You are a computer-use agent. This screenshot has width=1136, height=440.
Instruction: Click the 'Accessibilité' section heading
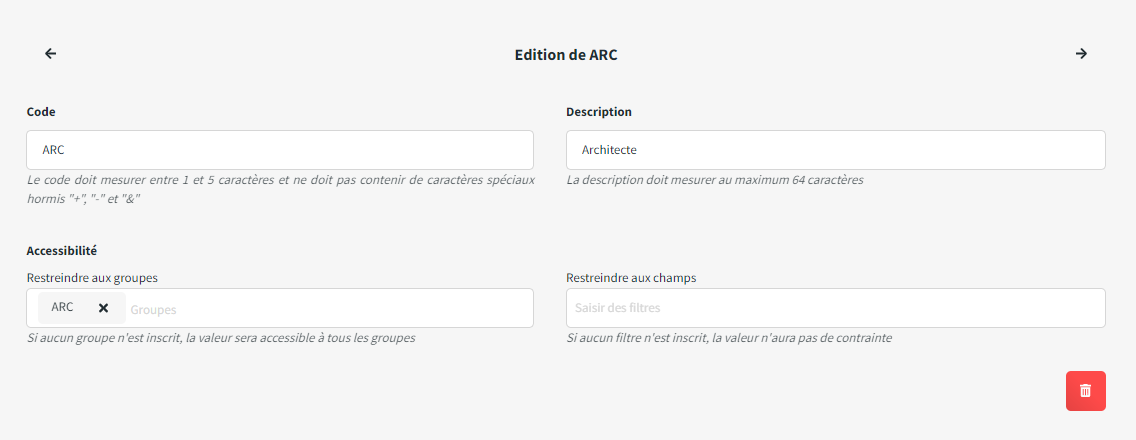click(61, 250)
